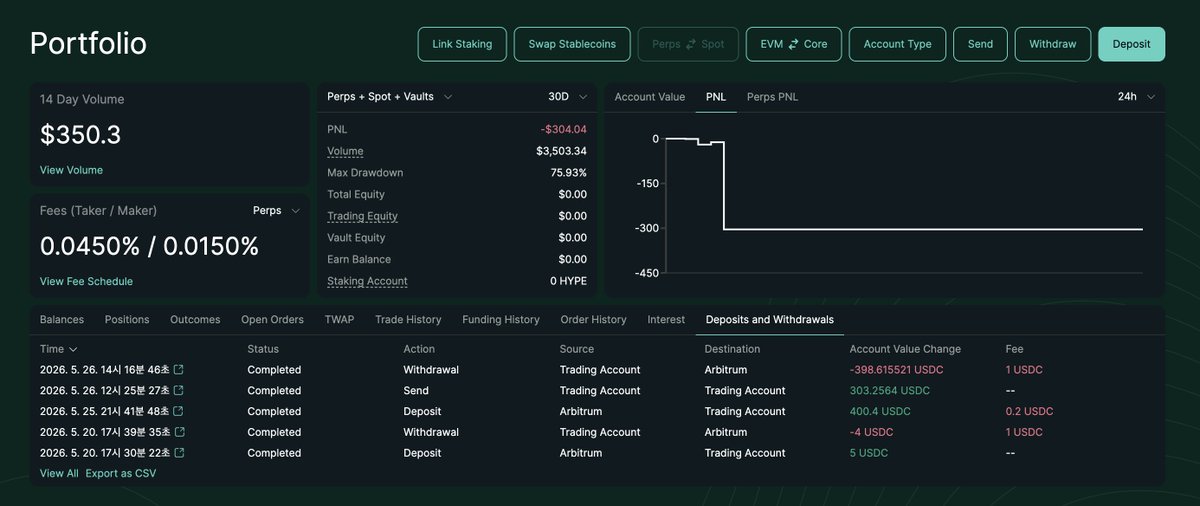The height and width of the screenshot is (506, 1200).
Task: Click the underlined Volume label
Action: click(x=345, y=151)
